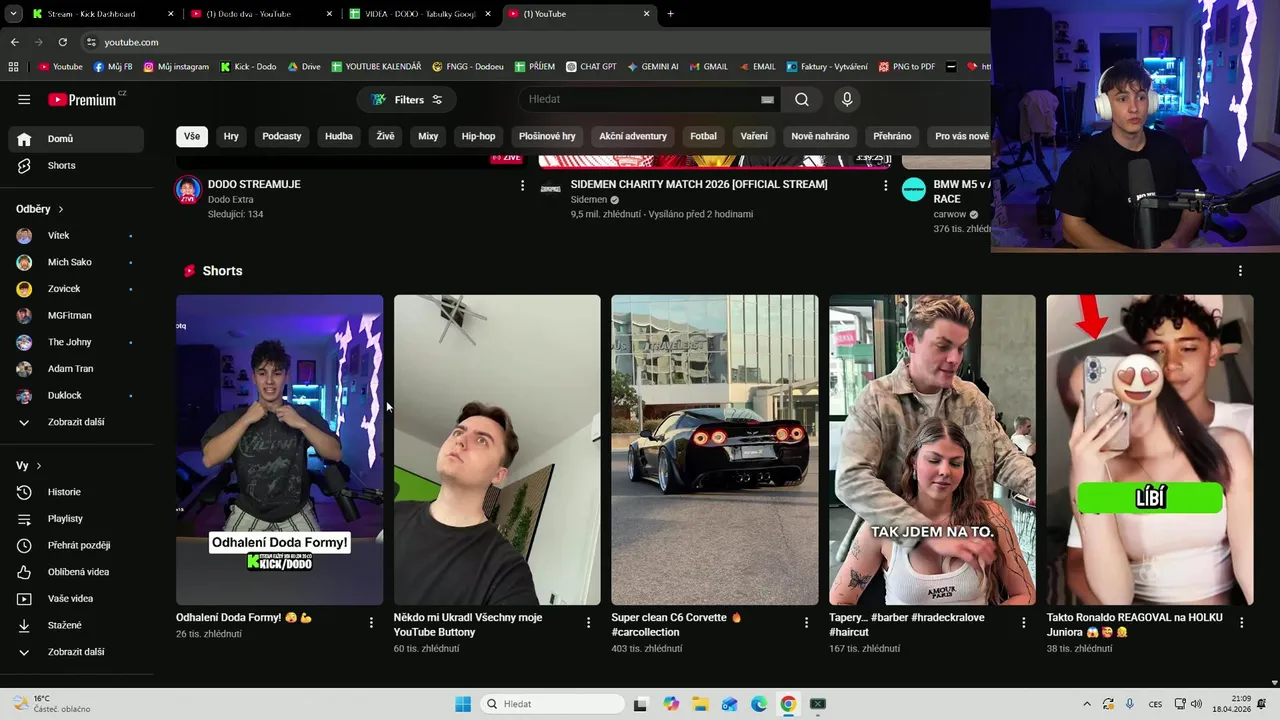The height and width of the screenshot is (720, 1280).
Task: Select the Živě filter chip
Action: (x=385, y=136)
